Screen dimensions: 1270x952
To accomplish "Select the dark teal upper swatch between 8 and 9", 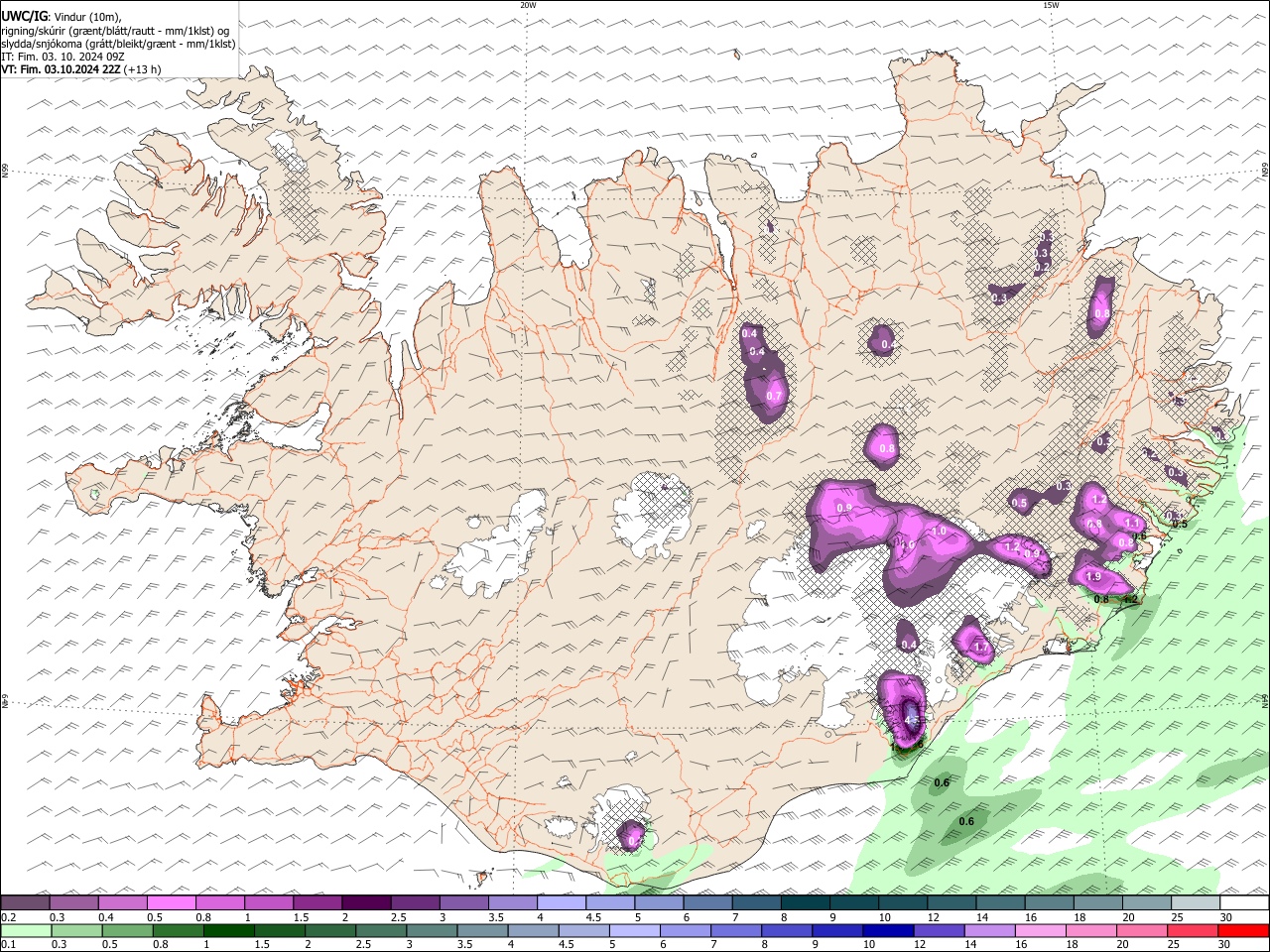I will [x=806, y=902].
